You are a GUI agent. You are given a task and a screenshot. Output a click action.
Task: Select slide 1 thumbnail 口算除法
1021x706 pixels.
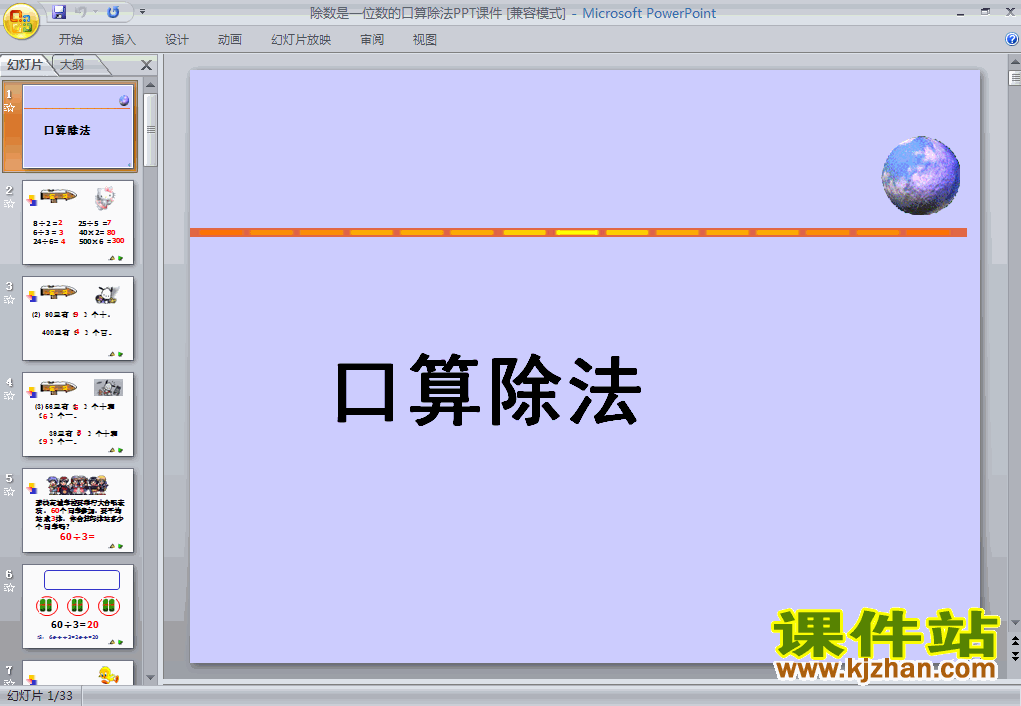[77, 126]
